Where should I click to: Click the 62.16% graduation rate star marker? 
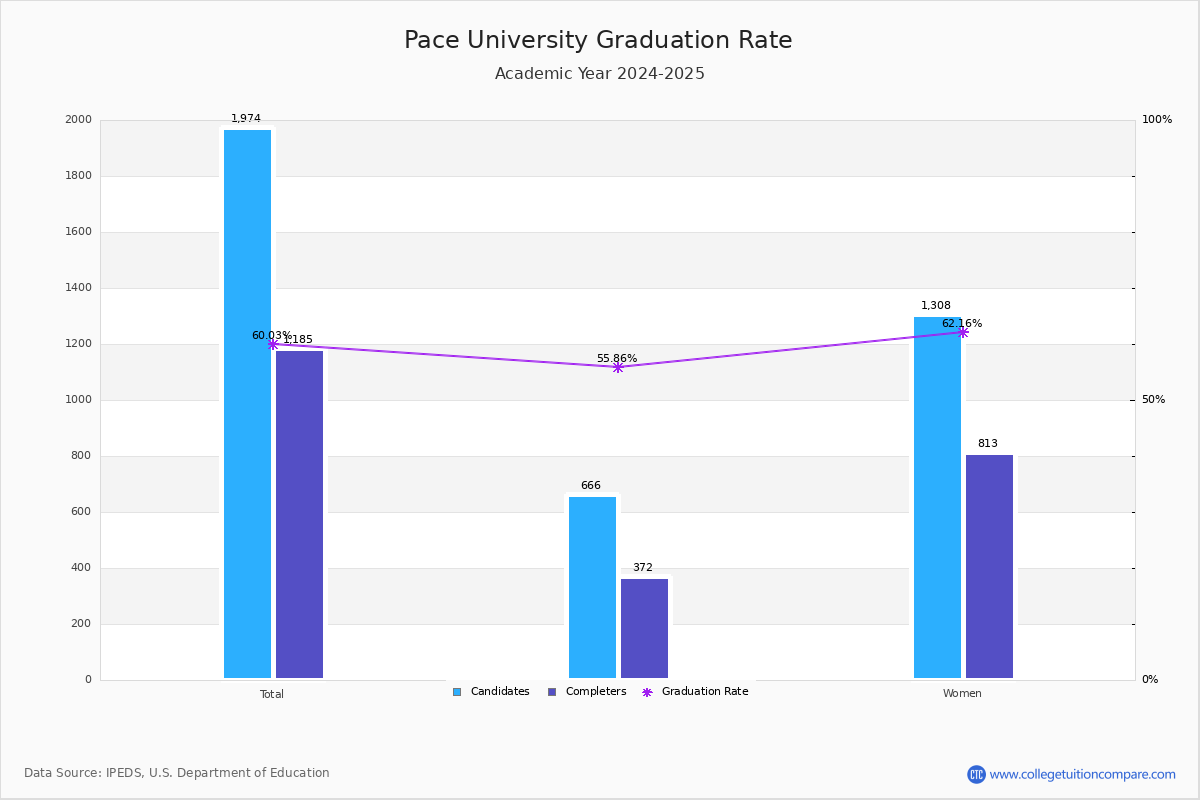point(962,332)
